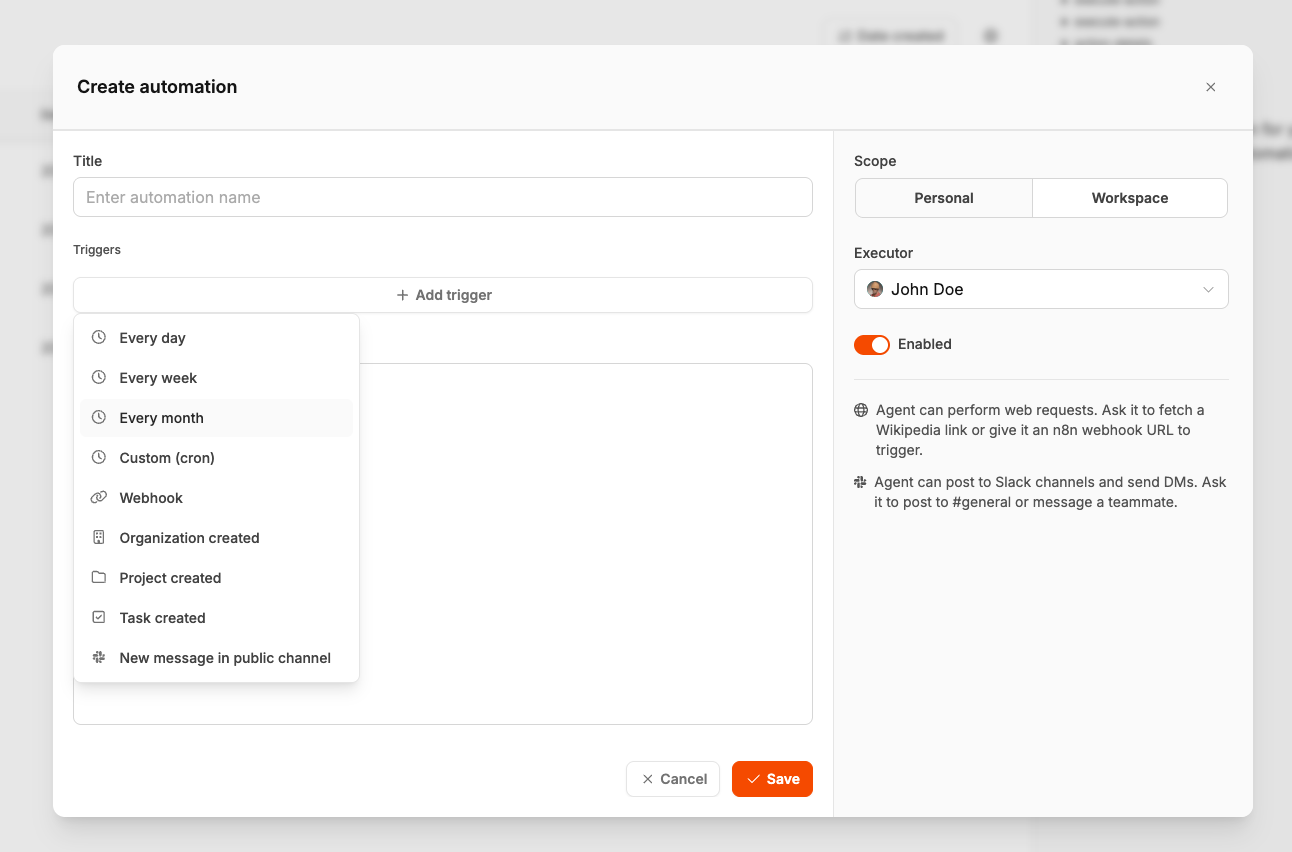Click the Slack icon for New message
The width and height of the screenshot is (1292, 852).
pyautogui.click(x=99, y=658)
